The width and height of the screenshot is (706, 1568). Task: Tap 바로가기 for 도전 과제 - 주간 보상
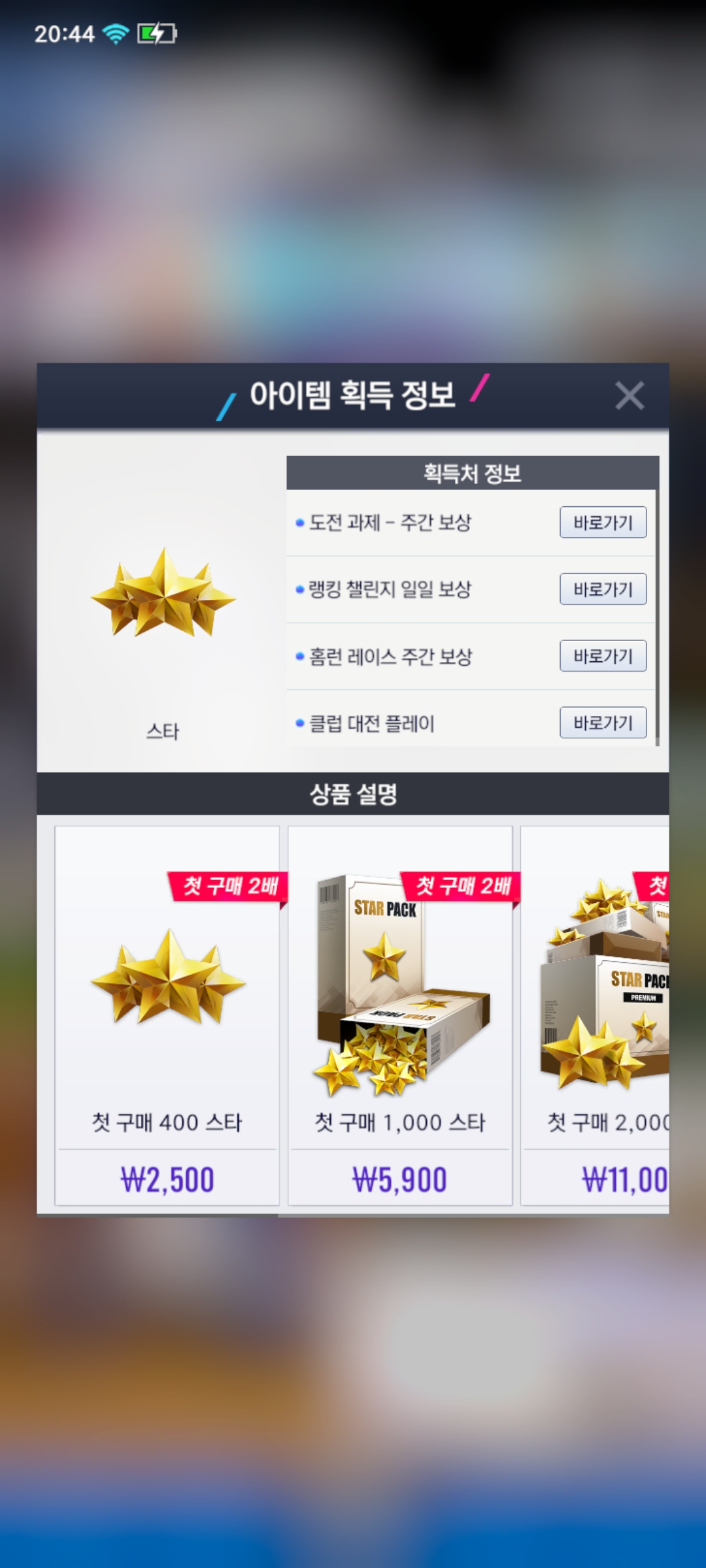point(603,523)
